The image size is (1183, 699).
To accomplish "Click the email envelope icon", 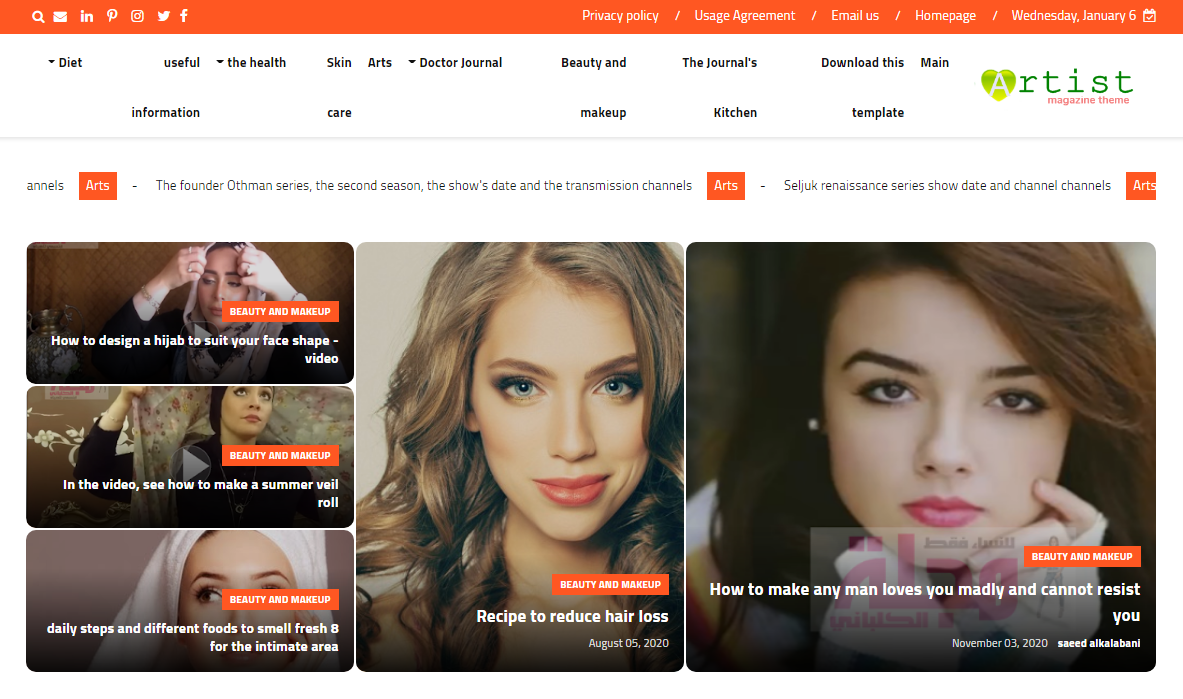I will coord(60,17).
